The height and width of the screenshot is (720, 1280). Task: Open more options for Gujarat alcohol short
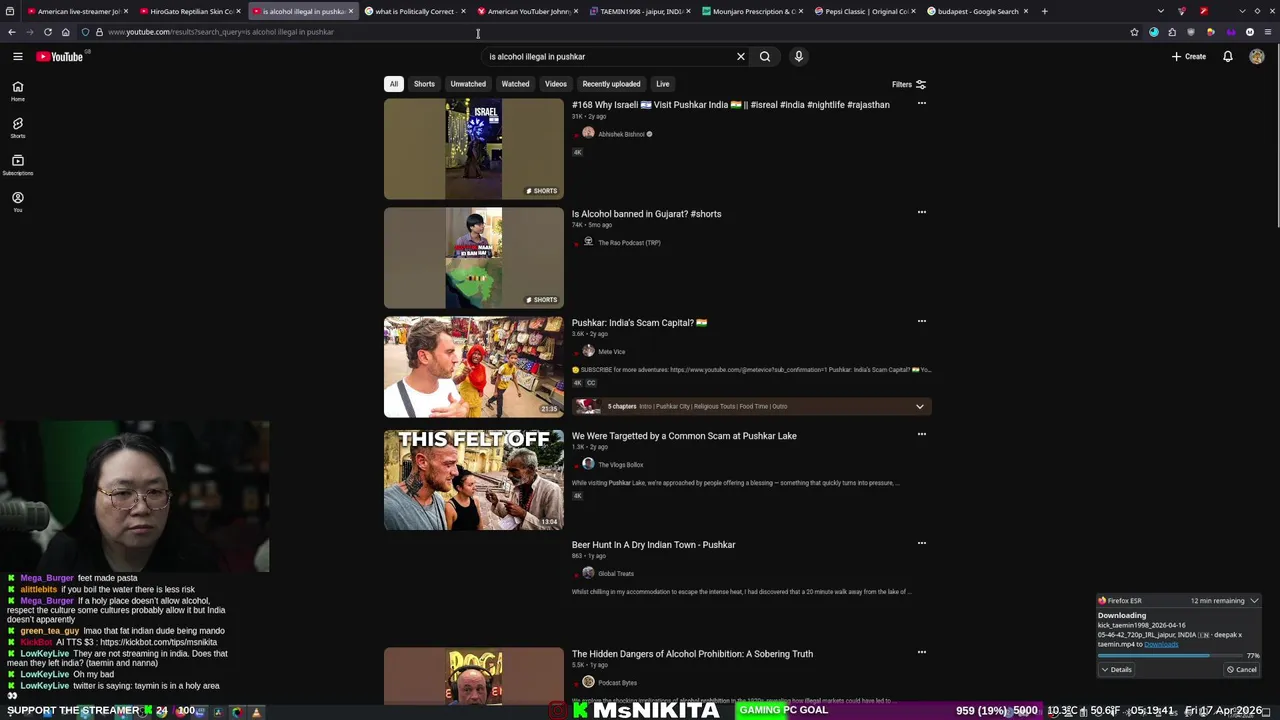pyautogui.click(x=922, y=212)
